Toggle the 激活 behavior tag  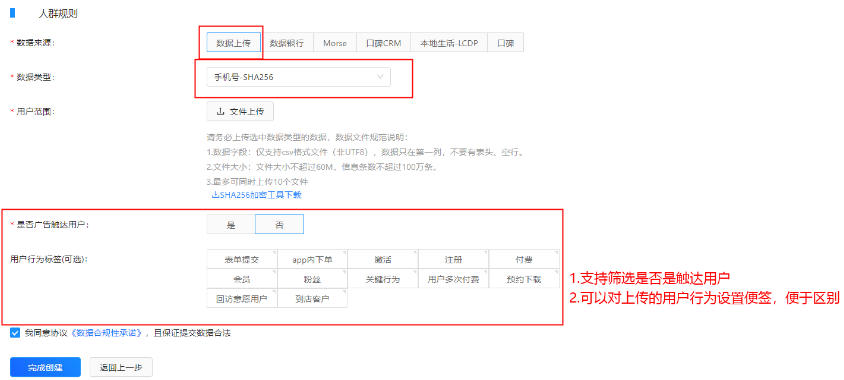(x=383, y=259)
